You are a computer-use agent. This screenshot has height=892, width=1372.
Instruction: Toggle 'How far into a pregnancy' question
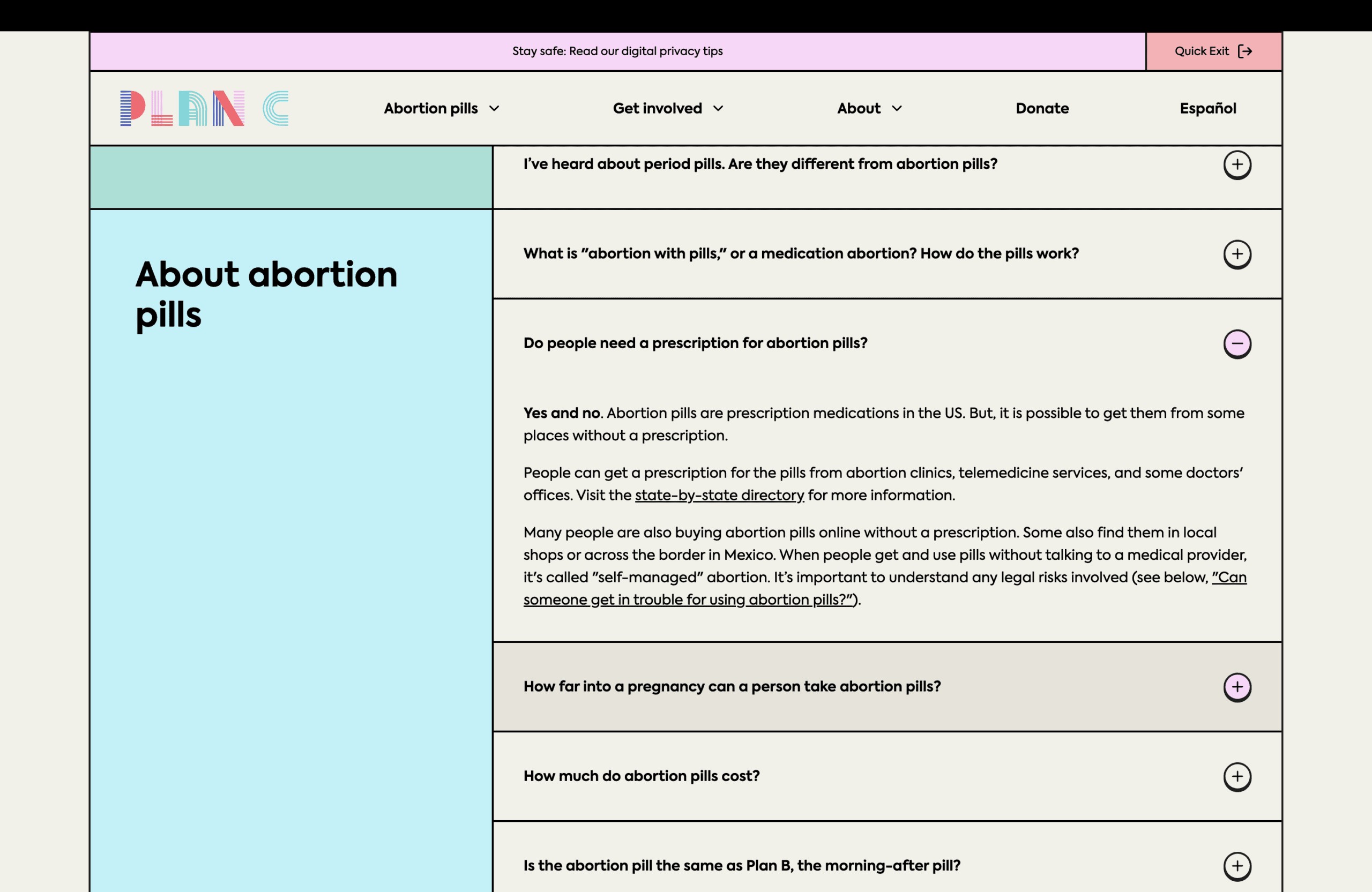click(887, 687)
